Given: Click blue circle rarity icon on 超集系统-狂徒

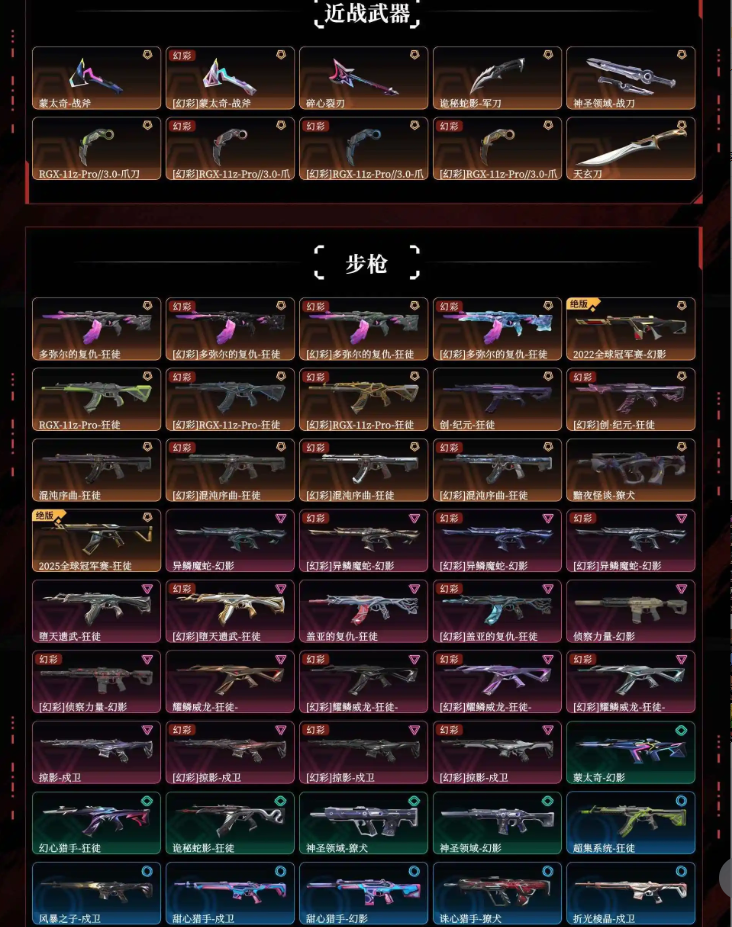Looking at the screenshot, I should coord(682,800).
